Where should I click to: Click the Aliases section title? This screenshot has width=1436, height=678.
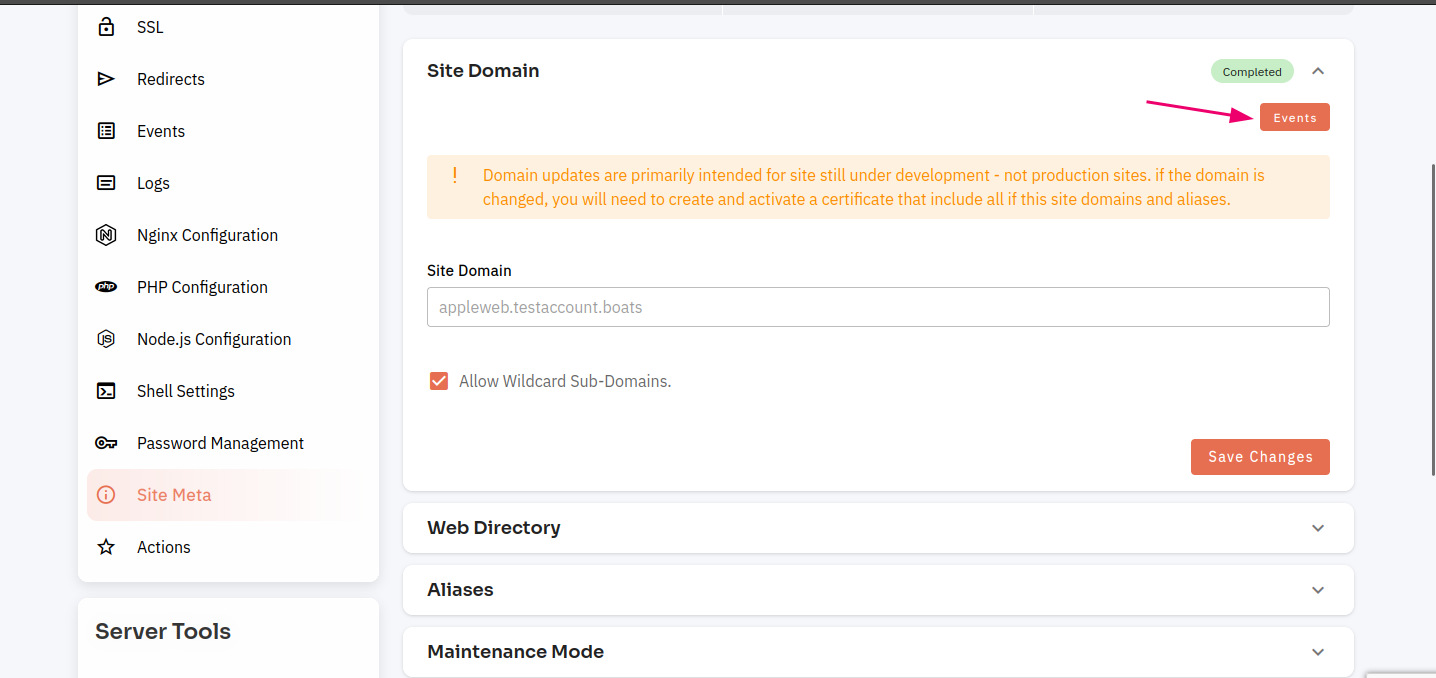pos(460,590)
